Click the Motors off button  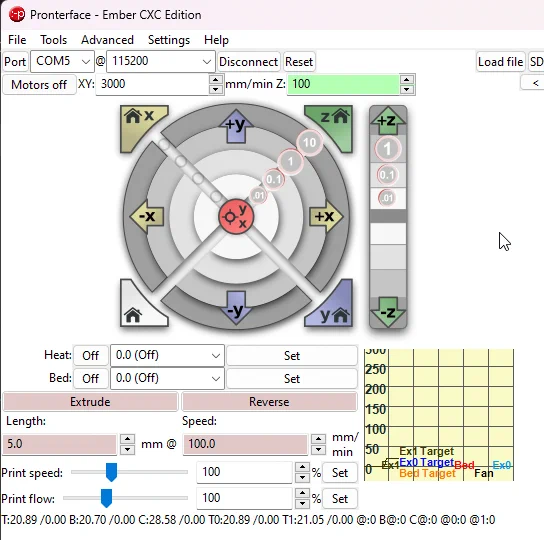tap(39, 85)
